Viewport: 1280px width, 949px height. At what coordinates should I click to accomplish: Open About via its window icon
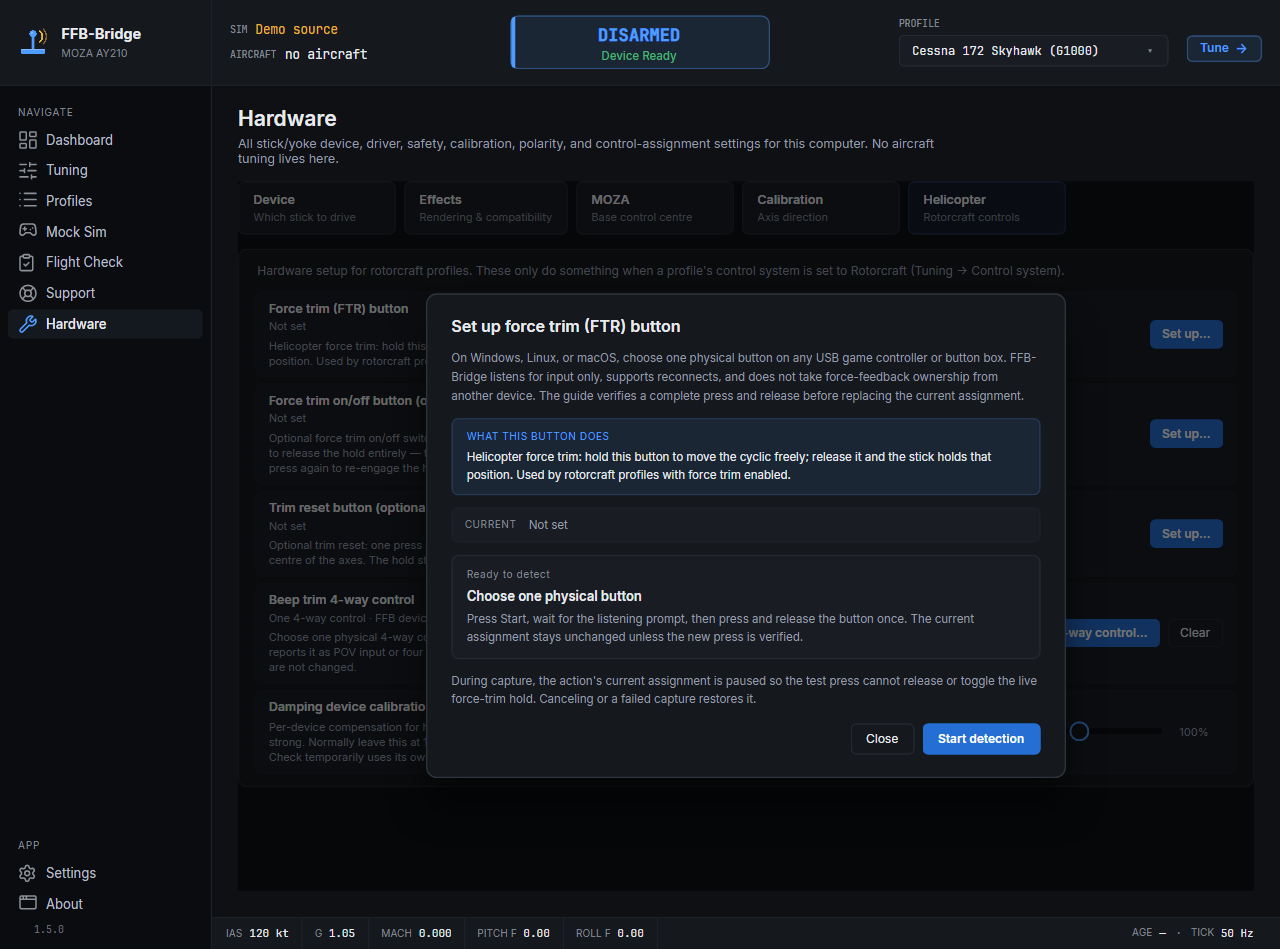[28, 903]
